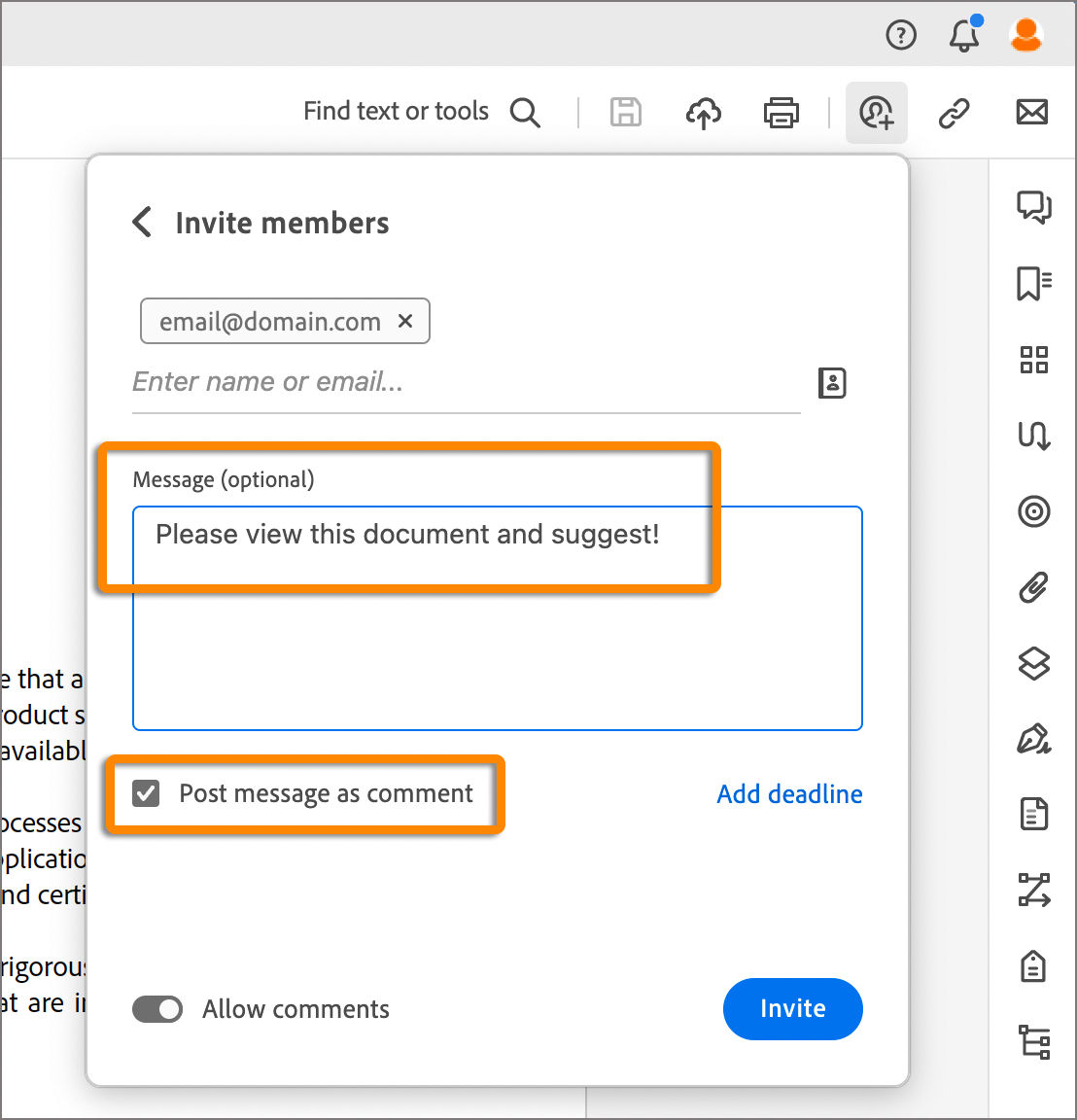
Task: Click the blue Invite button
Action: [x=792, y=1009]
